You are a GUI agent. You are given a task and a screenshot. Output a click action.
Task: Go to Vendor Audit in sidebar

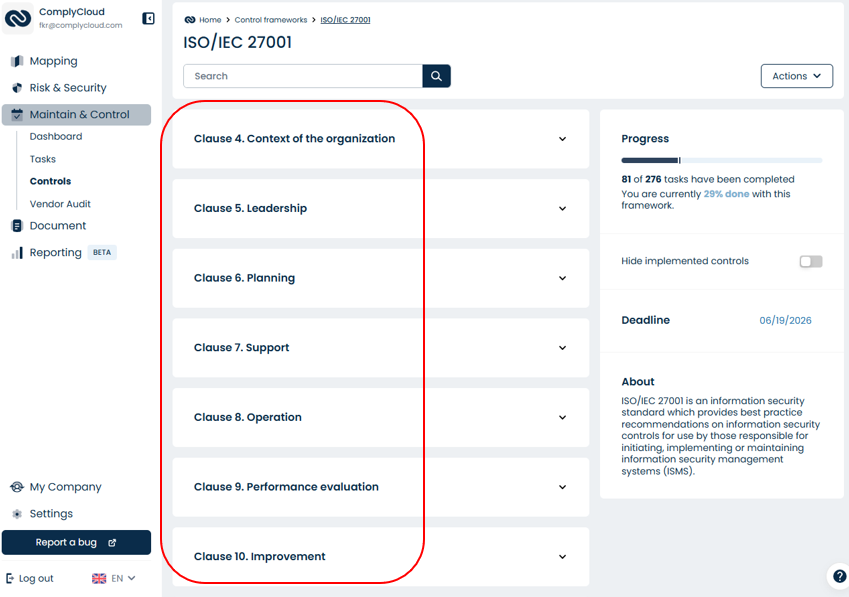click(x=60, y=204)
